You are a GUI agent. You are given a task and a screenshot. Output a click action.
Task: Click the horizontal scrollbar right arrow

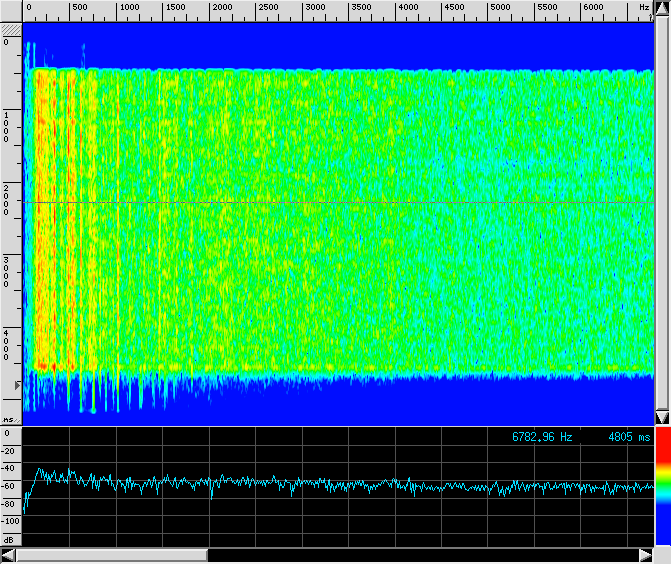[x=646, y=555]
